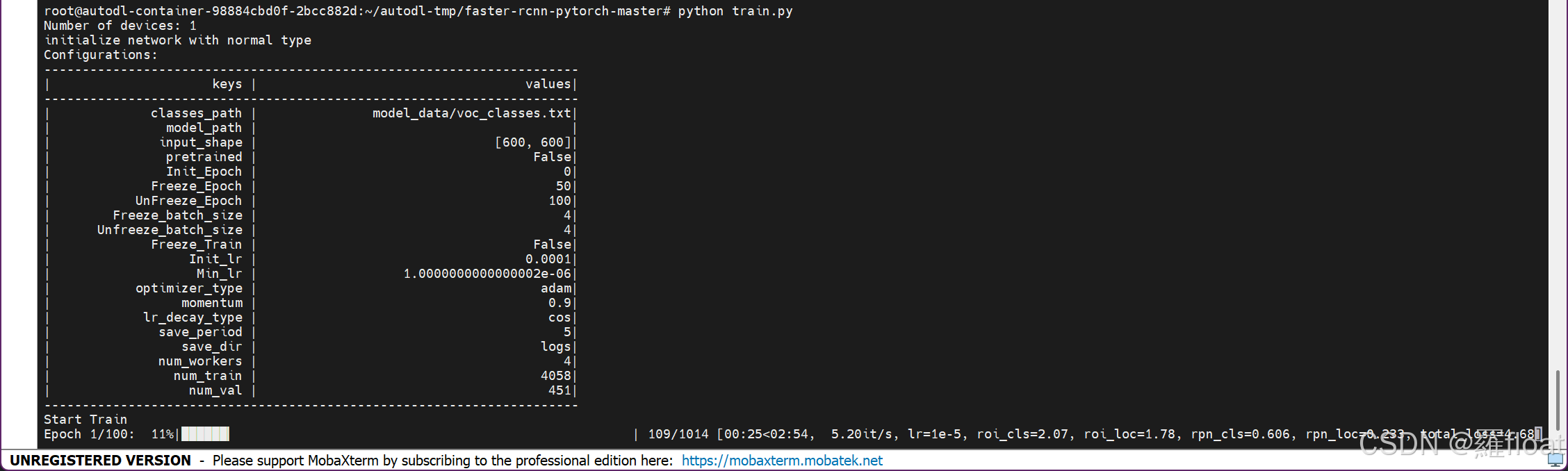Click the terminal vertical scrollbar thumb
Image resolution: width=1568 pixels, height=471 pixels.
1558,401
